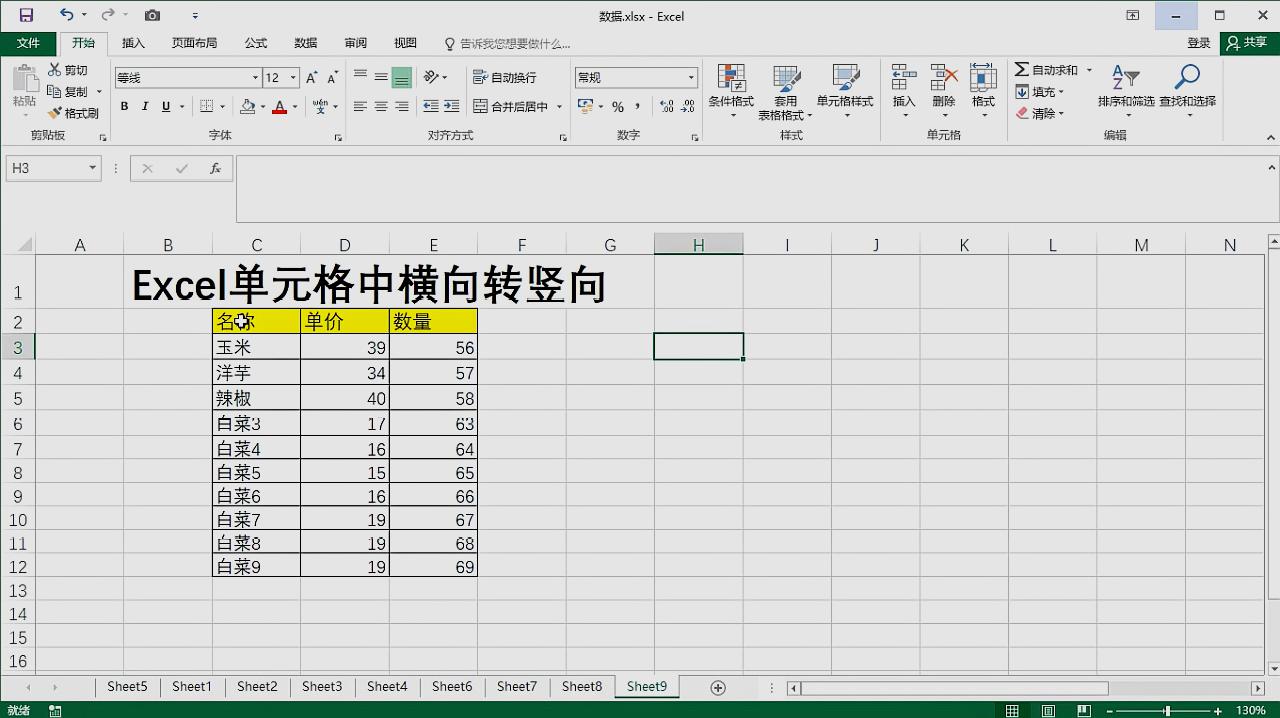The width and height of the screenshot is (1280, 718).
Task: Click the Format Painter brush icon
Action: click(x=55, y=113)
